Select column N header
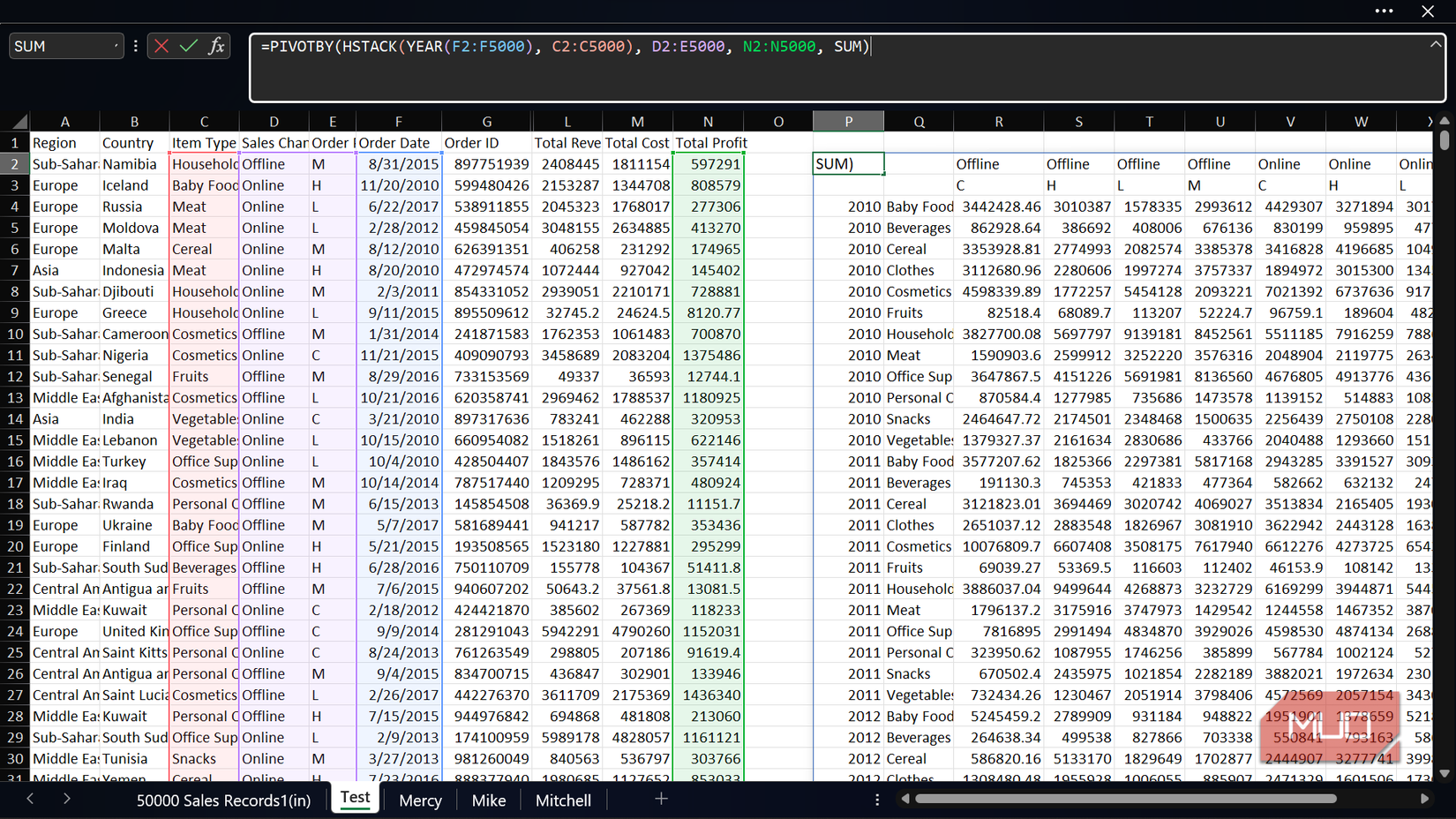 coord(708,122)
